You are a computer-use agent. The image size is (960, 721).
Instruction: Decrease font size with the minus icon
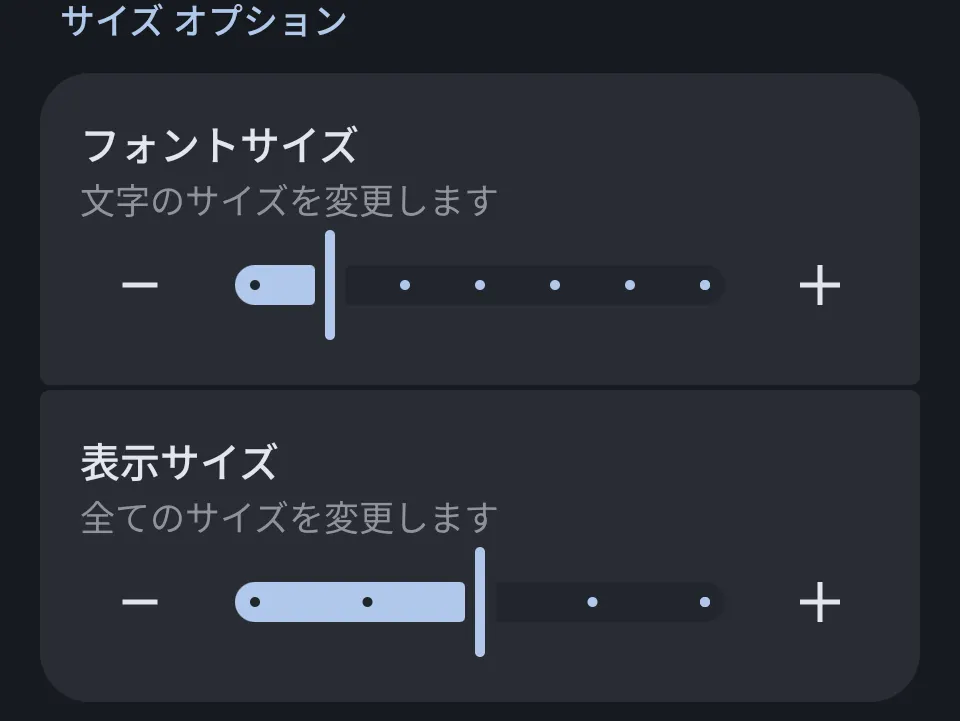[140, 286]
